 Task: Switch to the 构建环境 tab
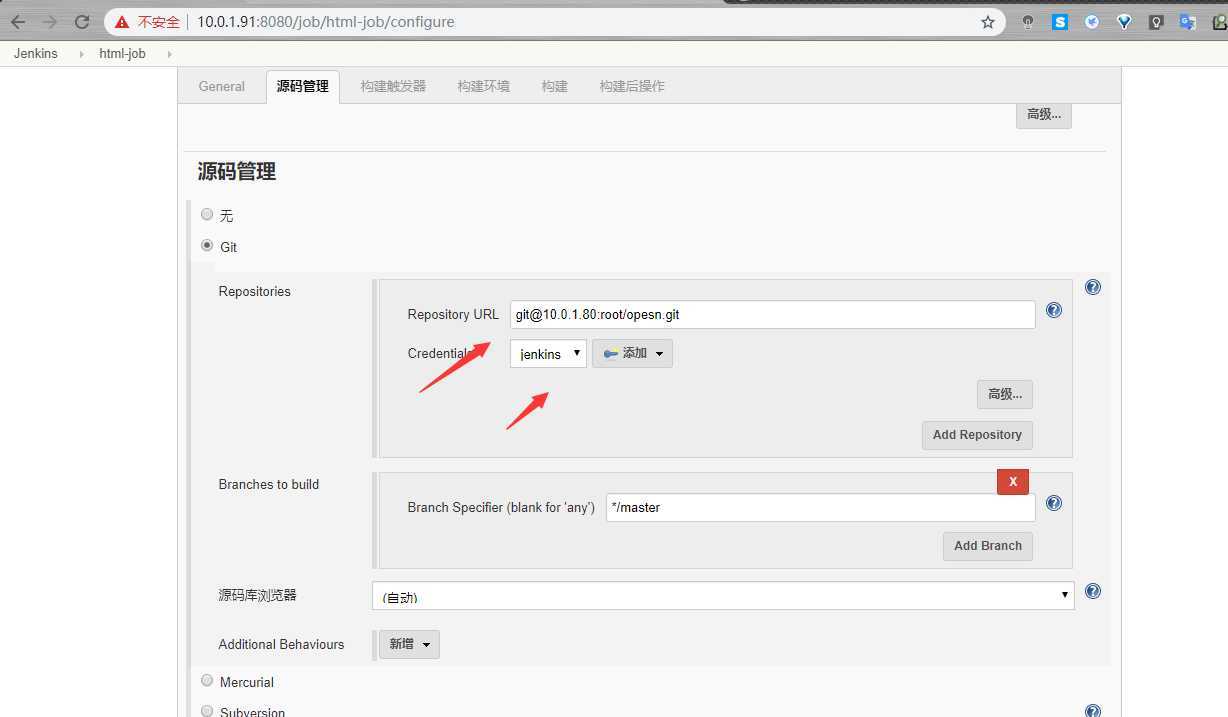[x=484, y=86]
